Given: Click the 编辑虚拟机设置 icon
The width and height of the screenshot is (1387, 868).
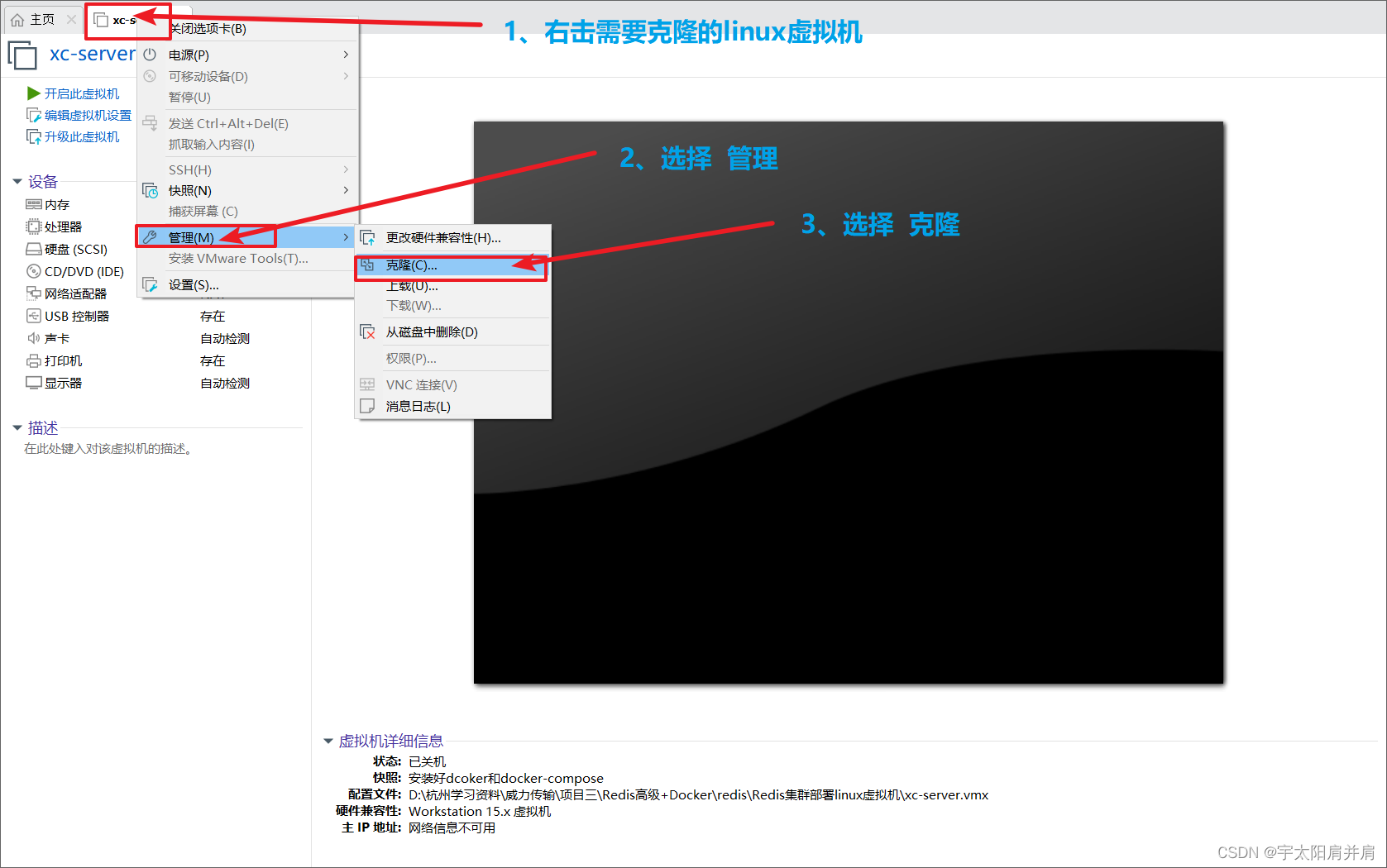Looking at the screenshot, I should pos(34,115).
